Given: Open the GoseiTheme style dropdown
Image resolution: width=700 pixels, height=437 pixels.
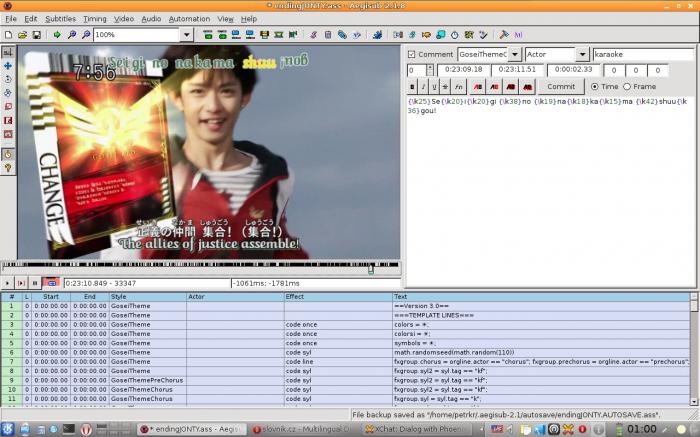Looking at the screenshot, I should click(x=515, y=54).
